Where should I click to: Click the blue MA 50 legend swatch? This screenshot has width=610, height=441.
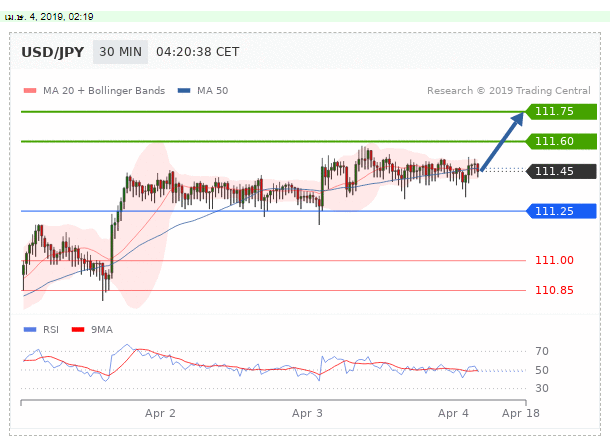click(184, 91)
